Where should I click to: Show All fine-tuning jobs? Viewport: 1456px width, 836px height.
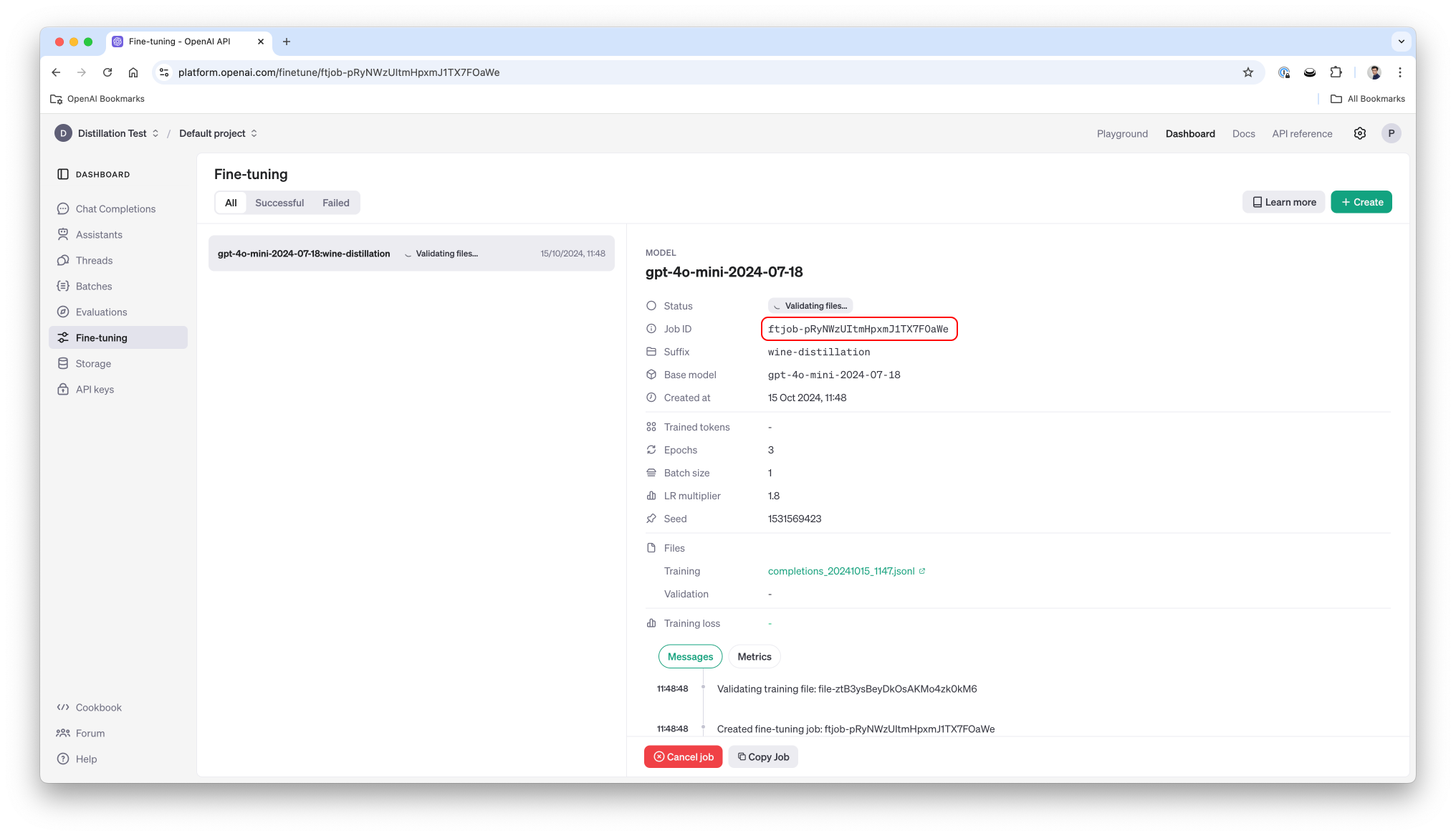point(231,203)
